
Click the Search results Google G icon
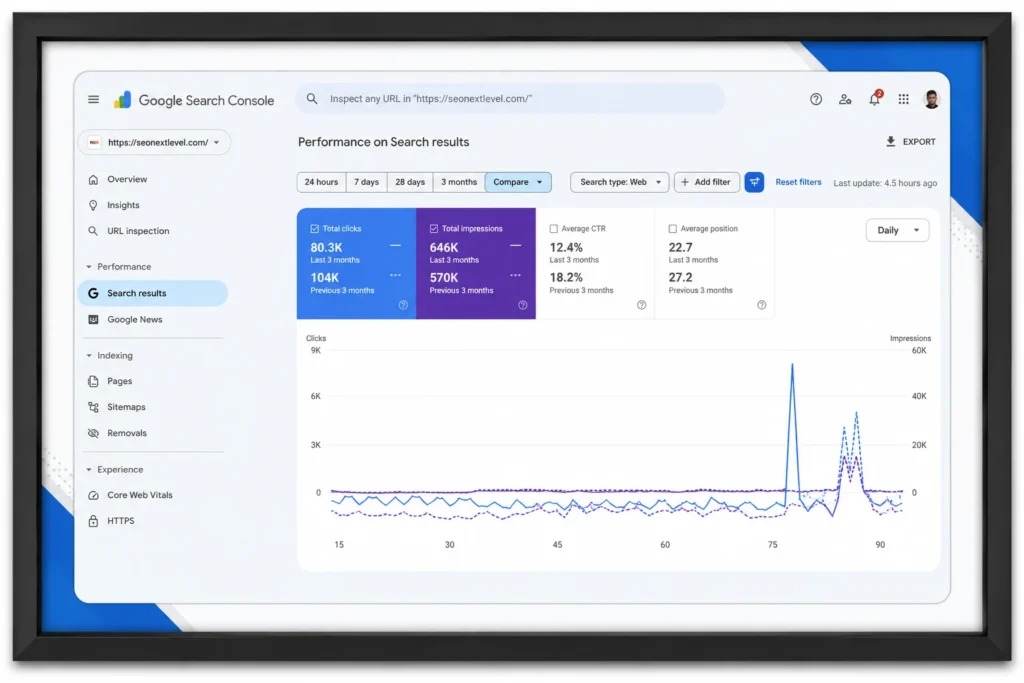coord(93,293)
